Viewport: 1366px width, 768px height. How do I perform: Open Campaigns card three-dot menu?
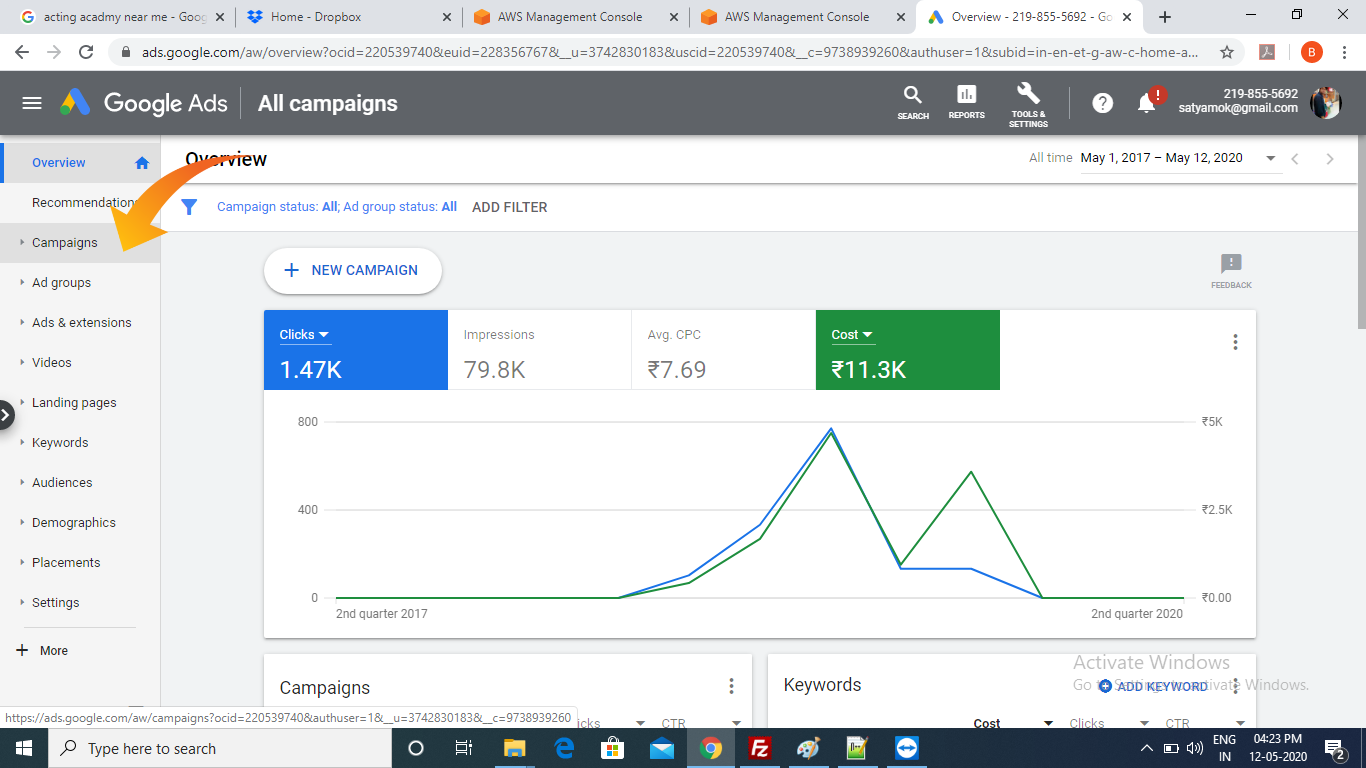click(x=731, y=686)
